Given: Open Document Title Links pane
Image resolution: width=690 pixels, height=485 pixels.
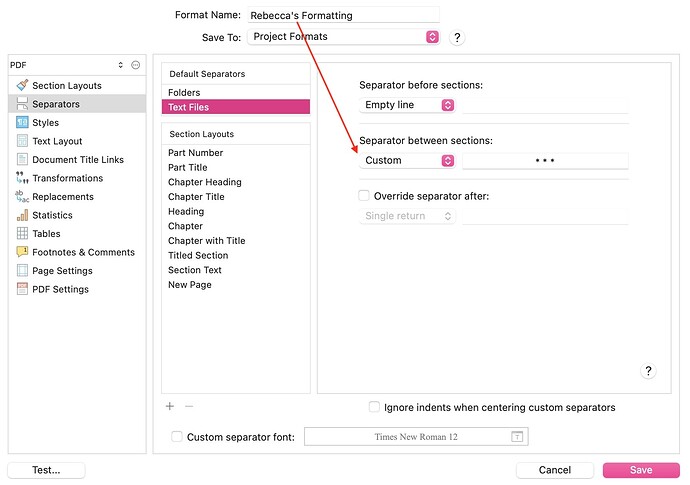Looking at the screenshot, I should pyautogui.click(x=78, y=159).
